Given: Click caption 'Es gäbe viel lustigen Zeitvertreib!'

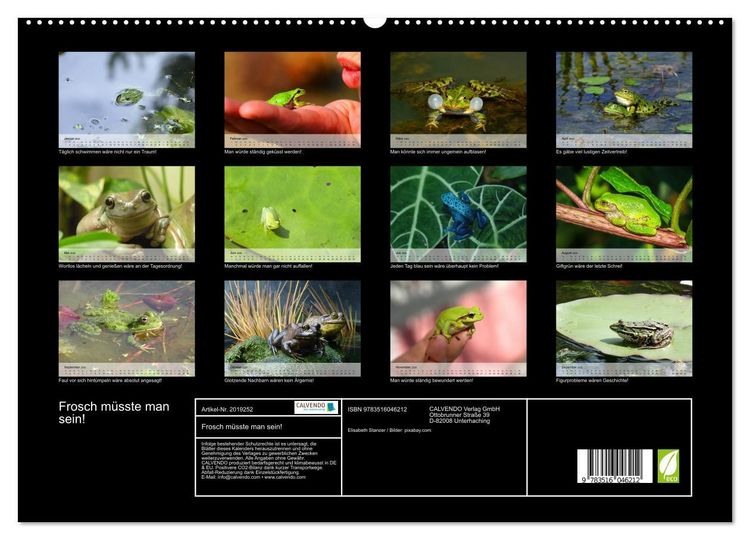Looking at the screenshot, I should point(591,152).
